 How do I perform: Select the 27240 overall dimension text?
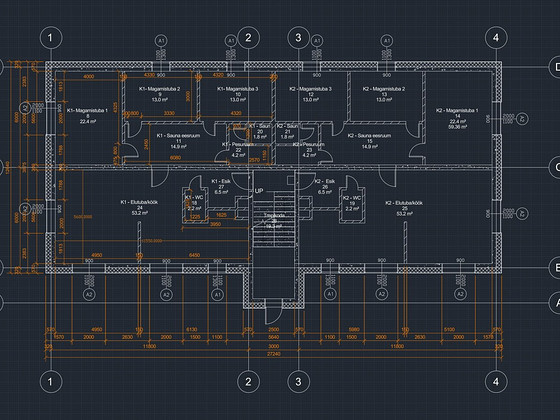274,354
